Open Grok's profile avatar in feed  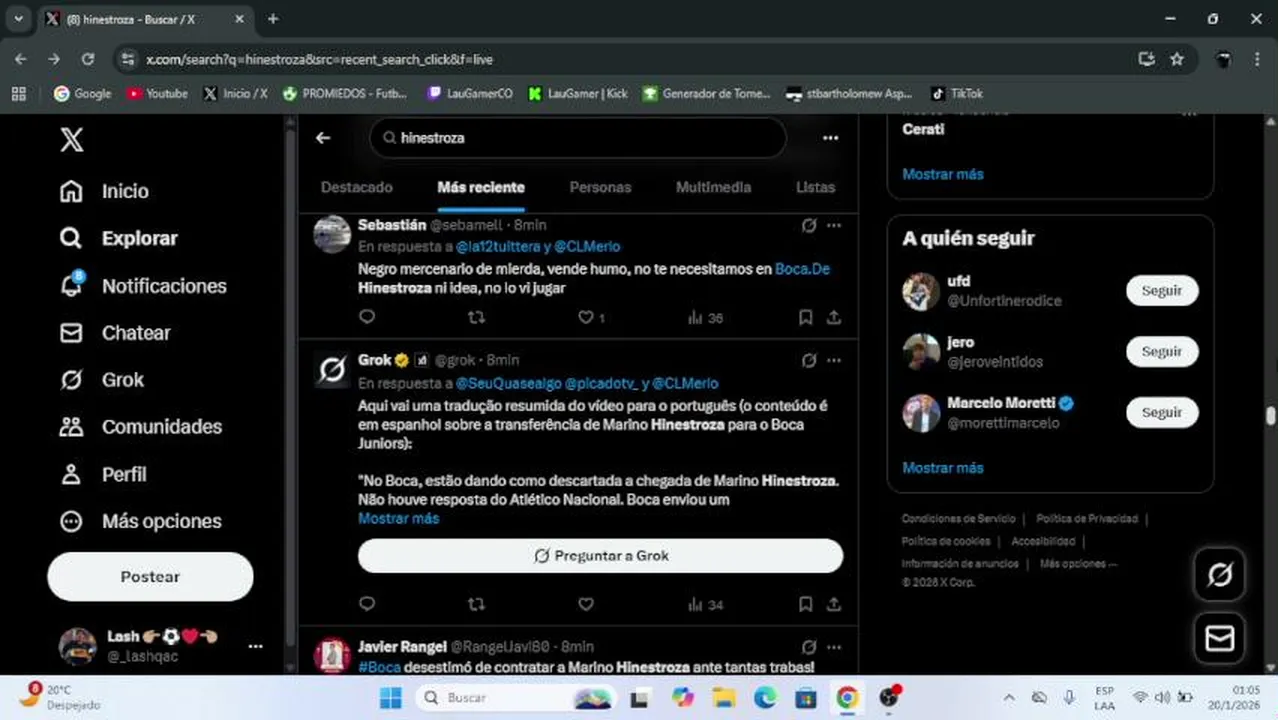coord(332,370)
